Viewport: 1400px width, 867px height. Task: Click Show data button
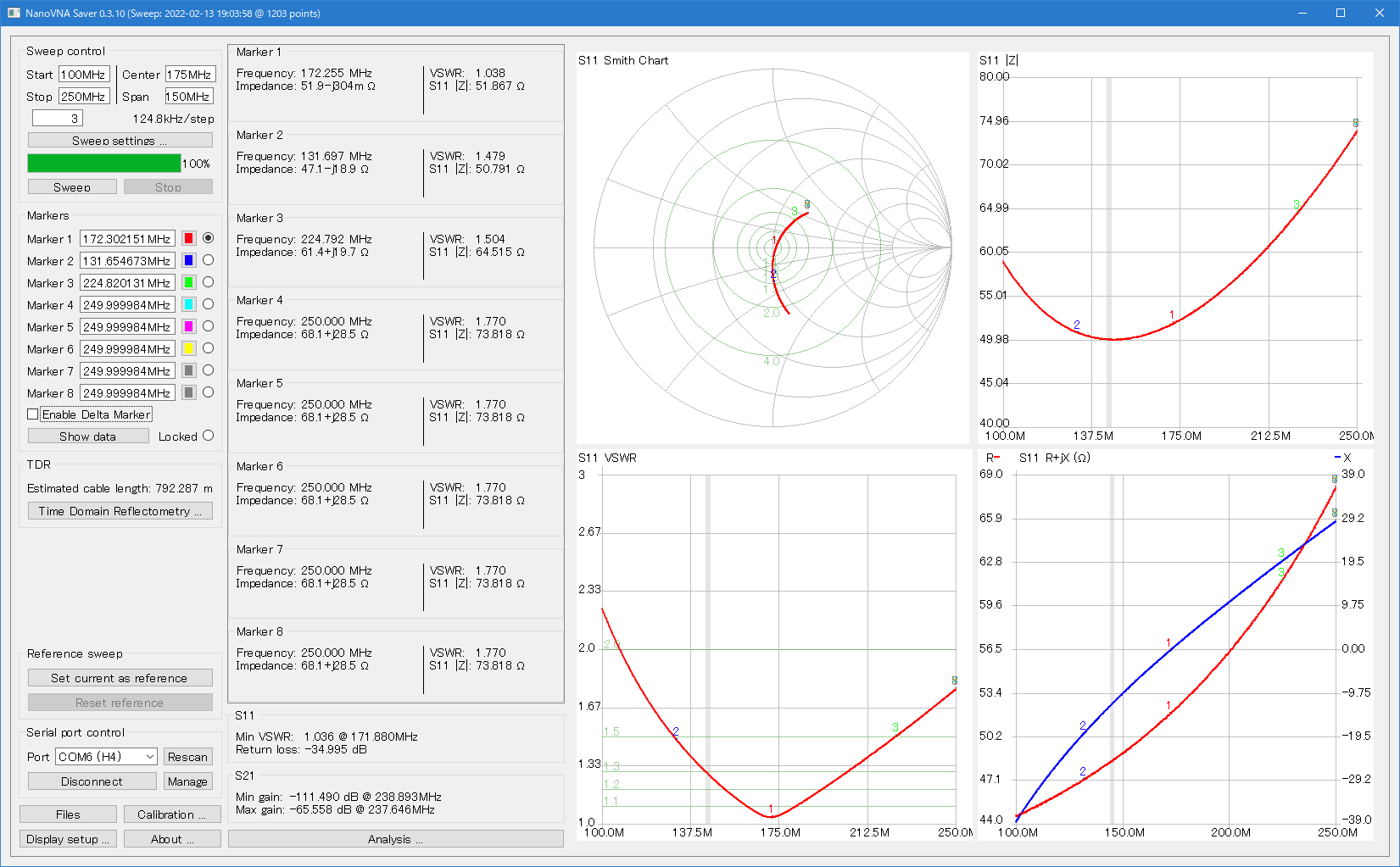point(88,436)
